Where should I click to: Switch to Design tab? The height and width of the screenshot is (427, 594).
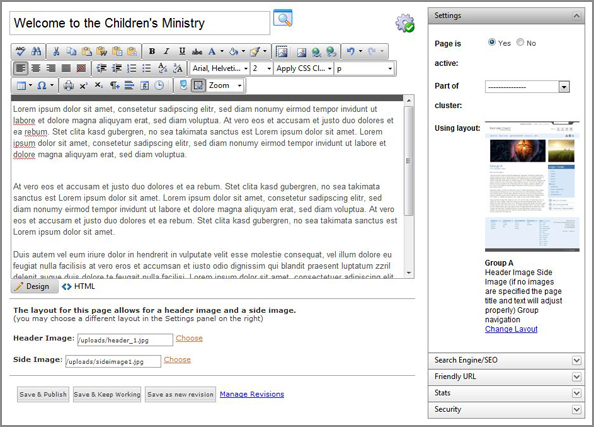(34, 286)
